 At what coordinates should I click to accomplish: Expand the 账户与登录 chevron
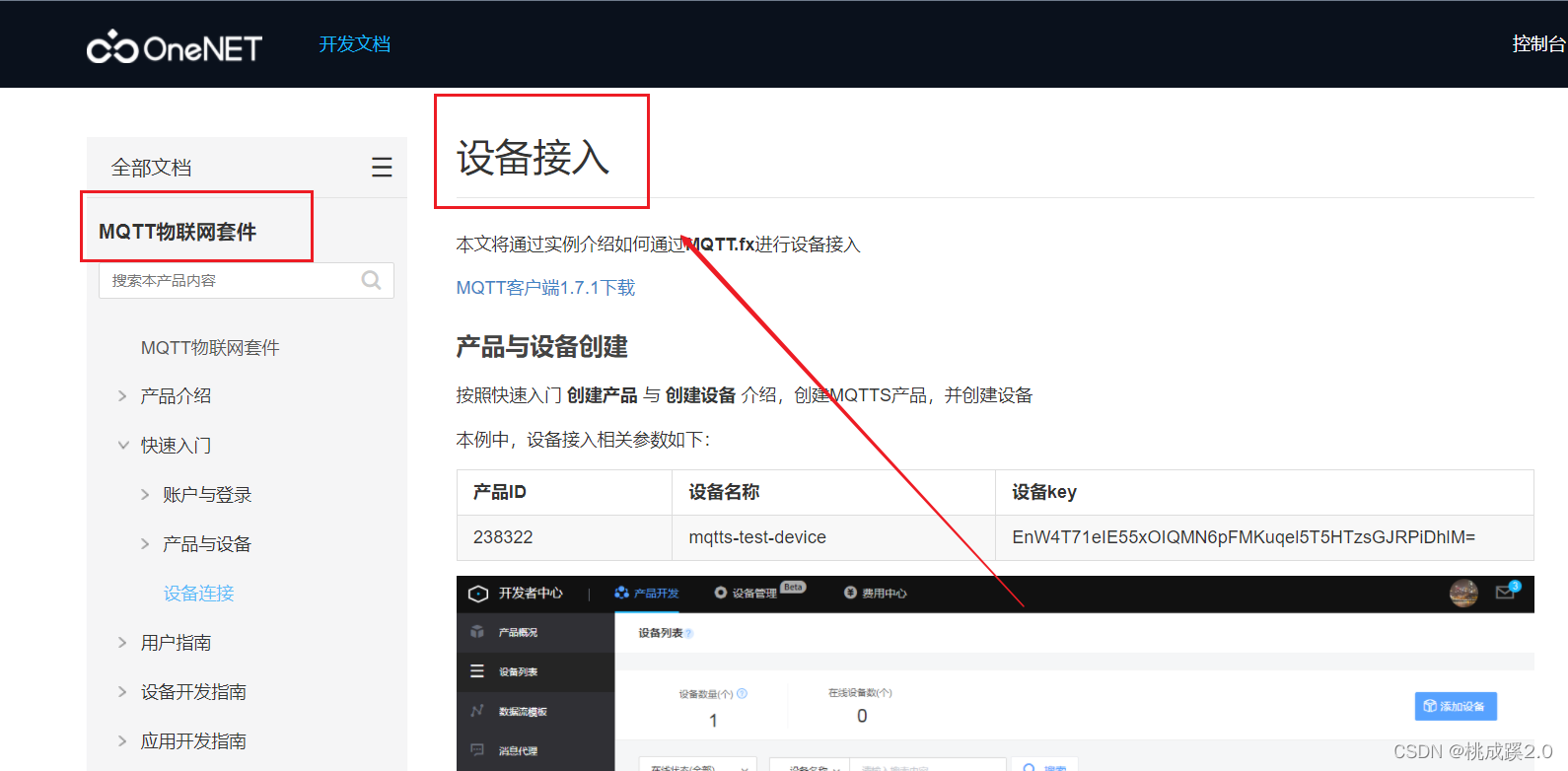[x=145, y=495]
